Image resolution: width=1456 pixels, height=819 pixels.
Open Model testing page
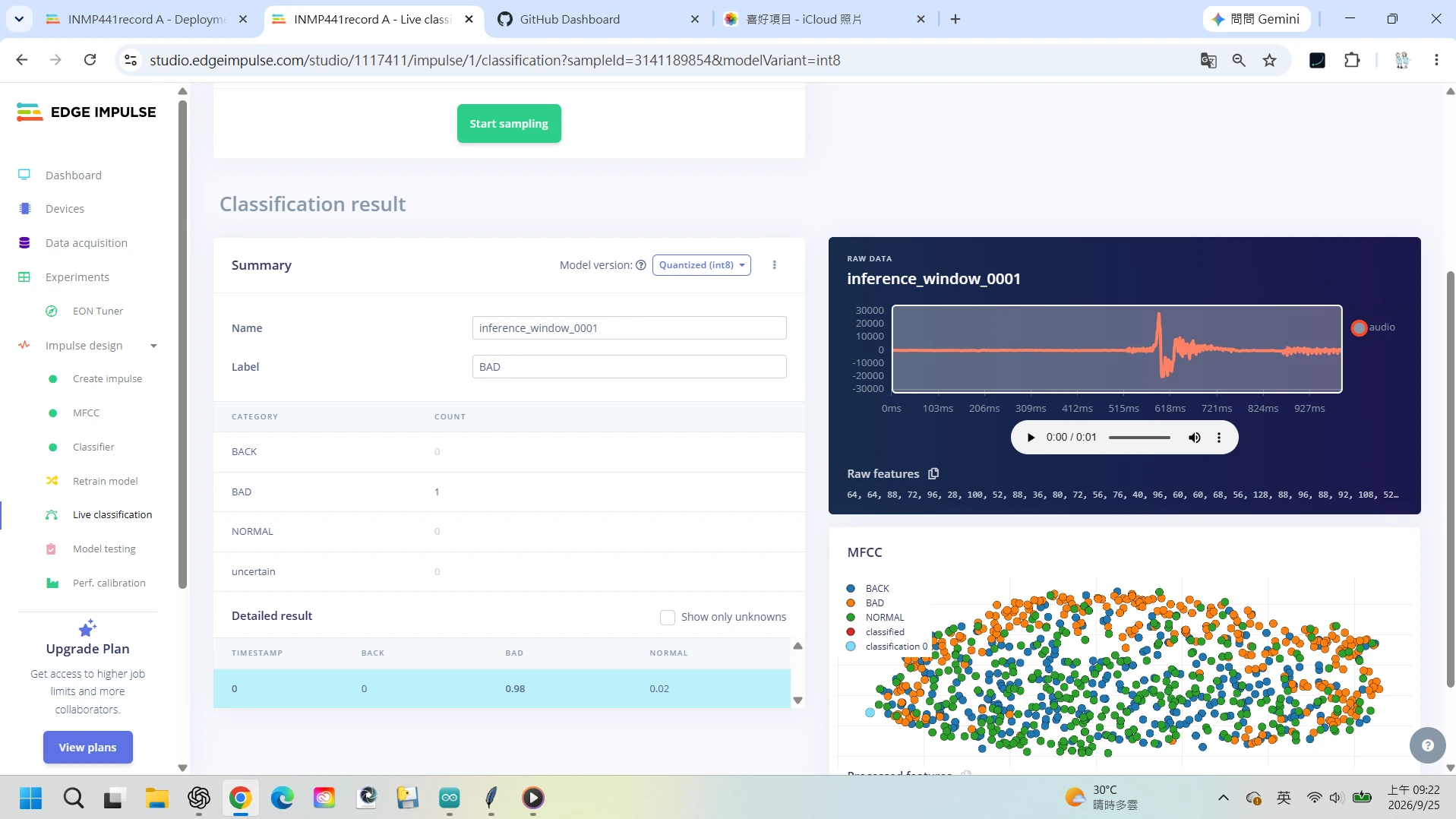[x=104, y=549]
